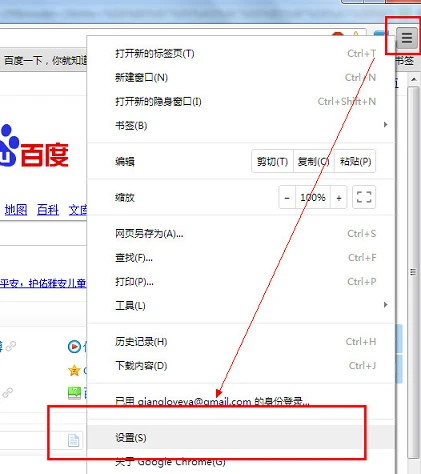Click the page scrollbar up arrow

414,79
